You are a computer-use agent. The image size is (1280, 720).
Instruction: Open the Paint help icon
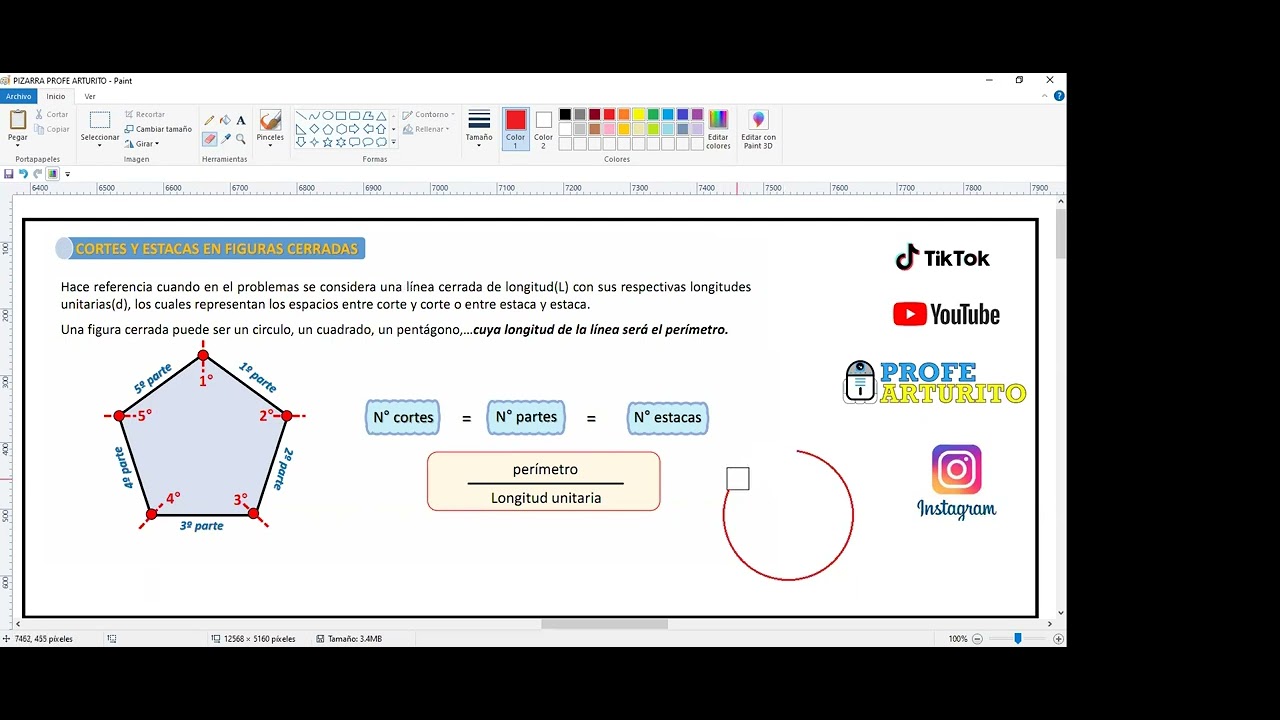(1059, 96)
